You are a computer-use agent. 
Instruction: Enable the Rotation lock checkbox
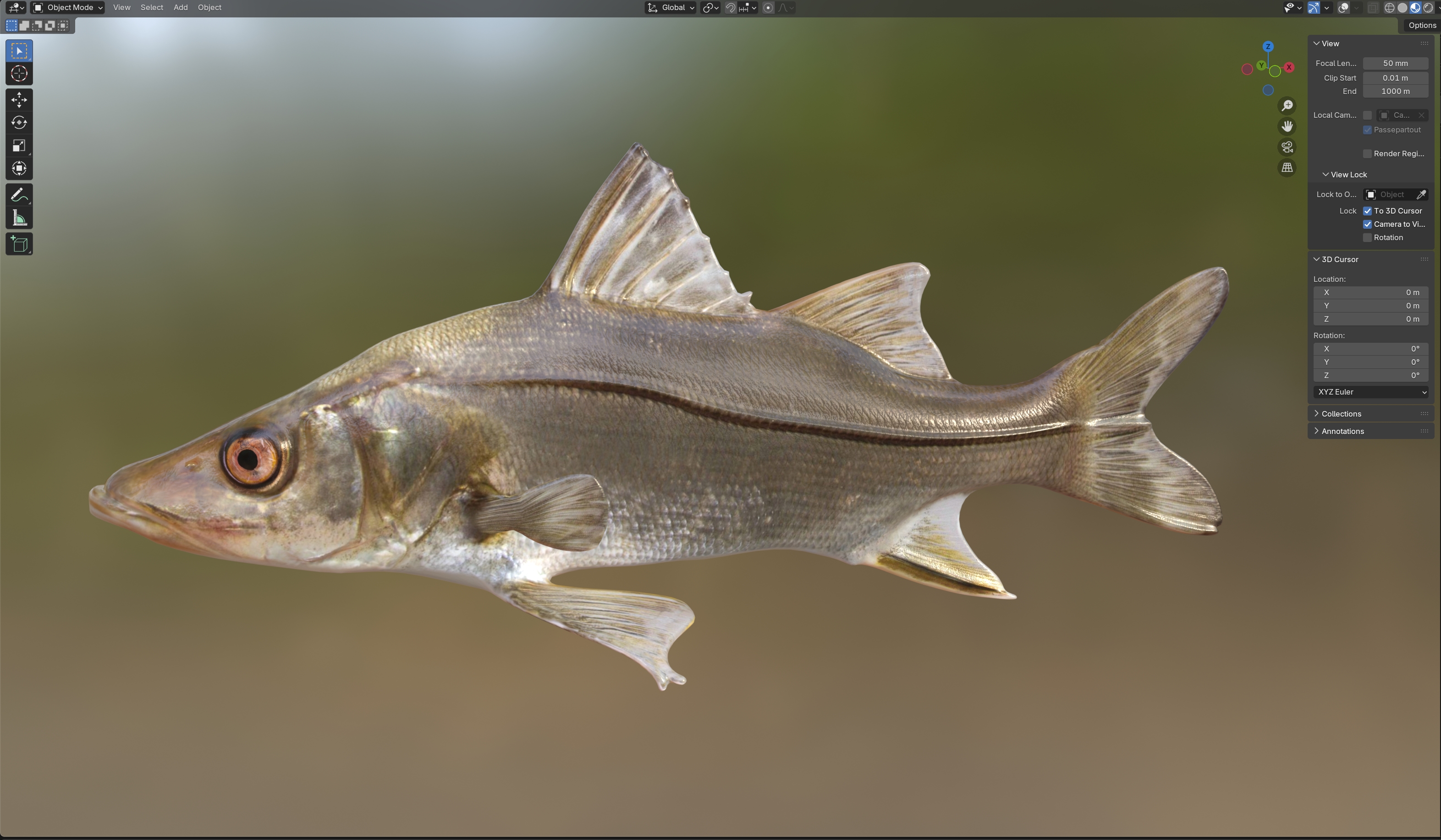point(1367,238)
